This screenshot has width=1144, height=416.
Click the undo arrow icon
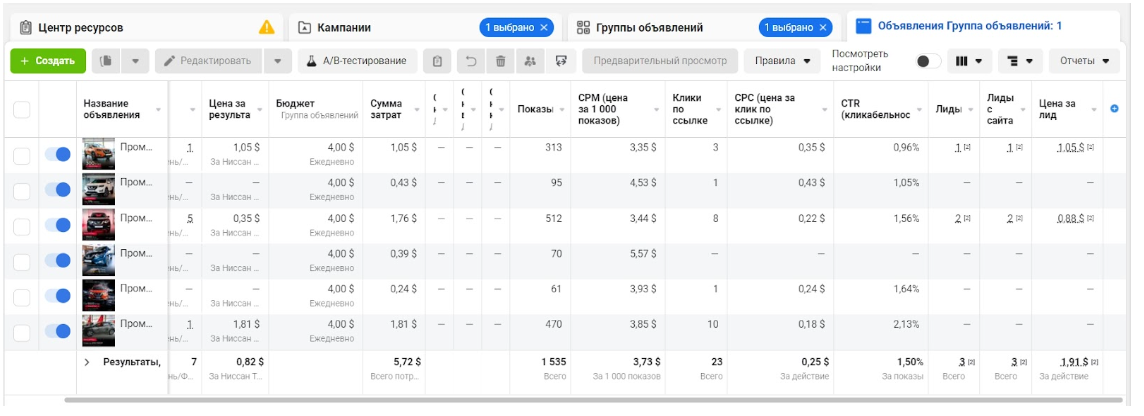click(x=471, y=61)
